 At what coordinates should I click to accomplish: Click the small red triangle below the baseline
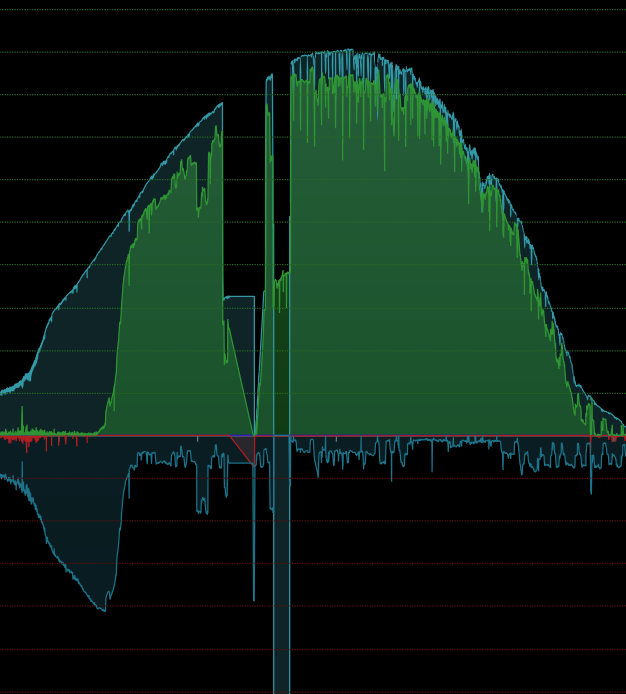(246, 447)
